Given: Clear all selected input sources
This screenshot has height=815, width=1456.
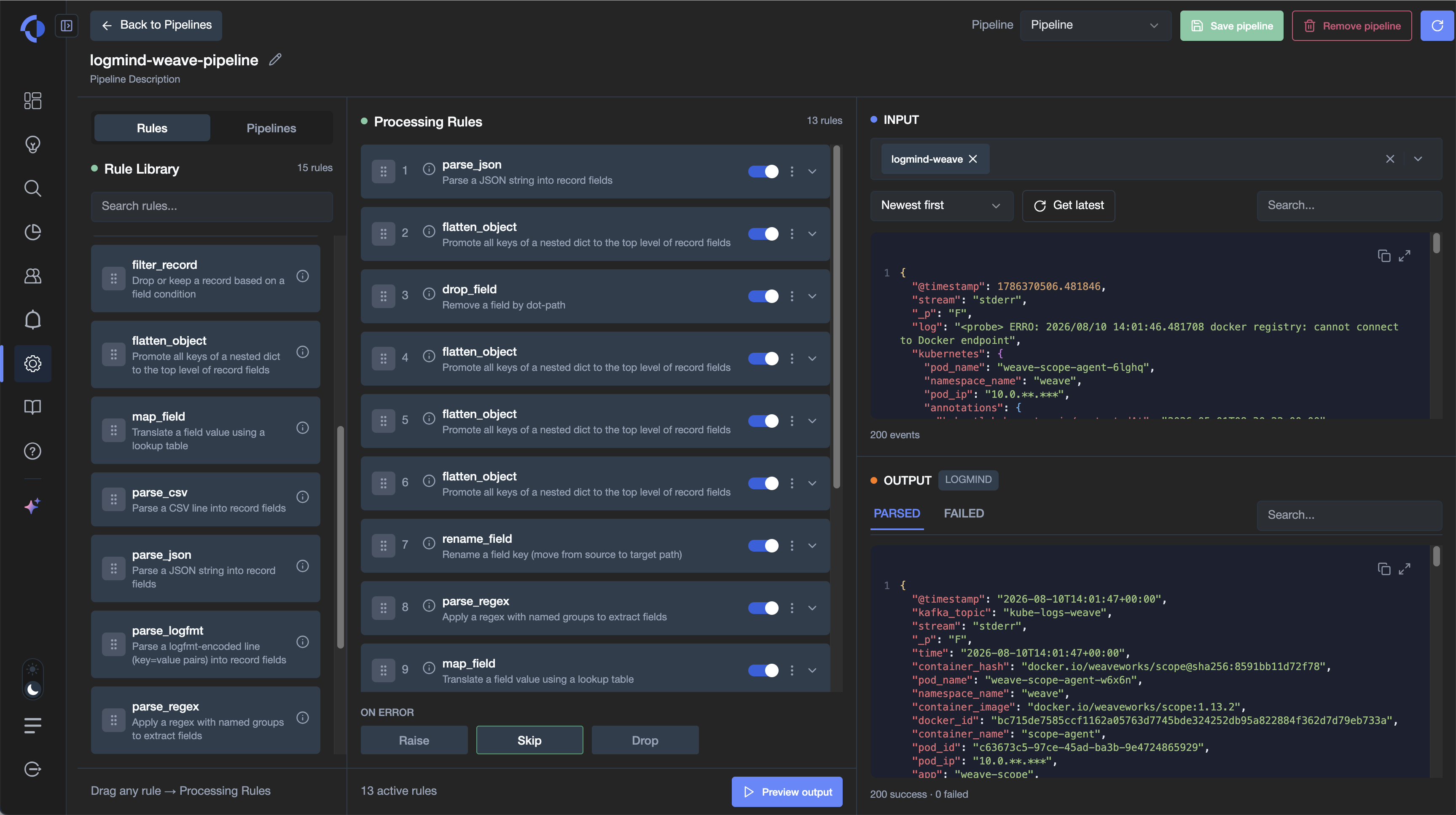Looking at the screenshot, I should click(x=1390, y=159).
